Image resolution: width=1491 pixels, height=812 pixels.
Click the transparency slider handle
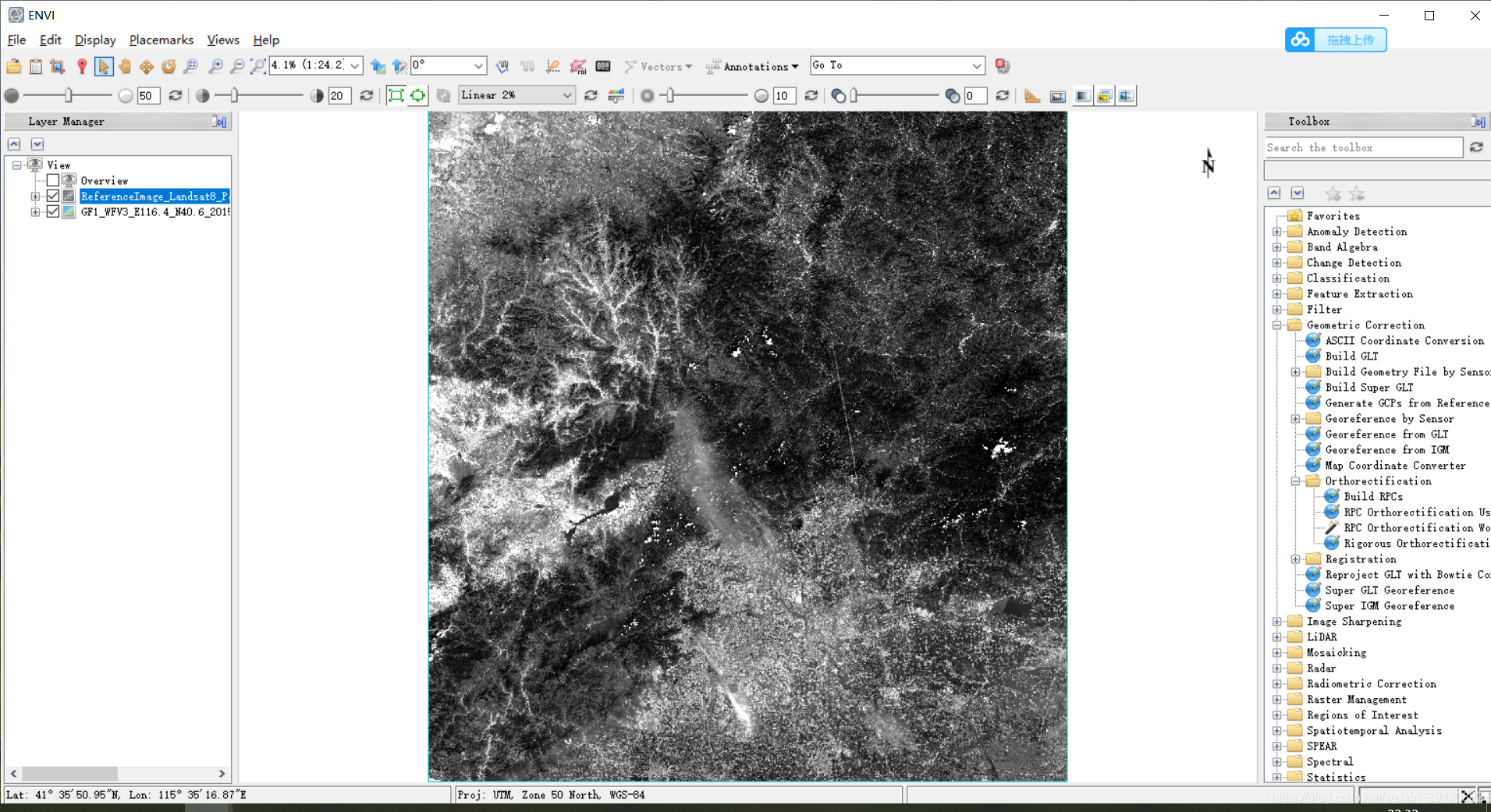[854, 95]
